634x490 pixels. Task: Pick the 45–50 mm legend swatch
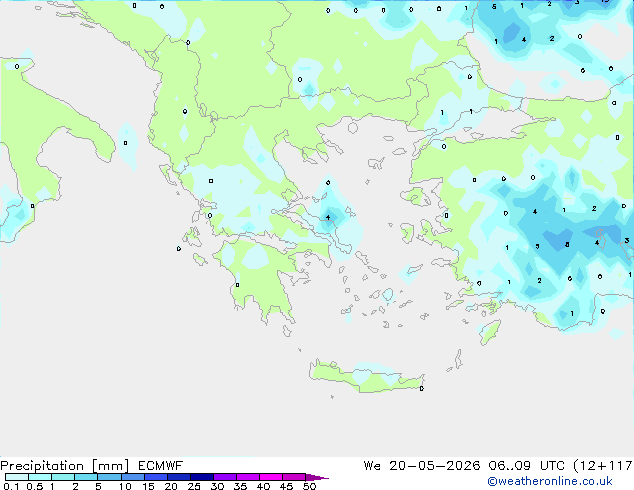point(294,477)
